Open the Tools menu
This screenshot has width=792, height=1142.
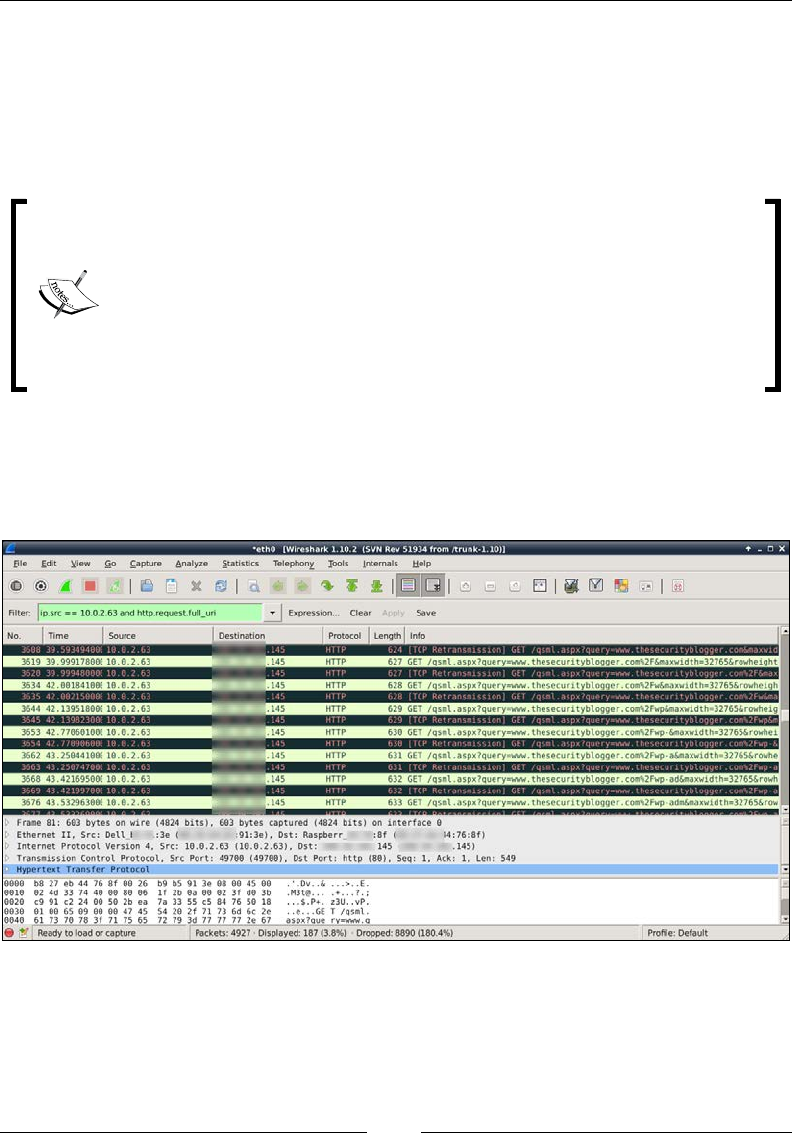(338, 563)
